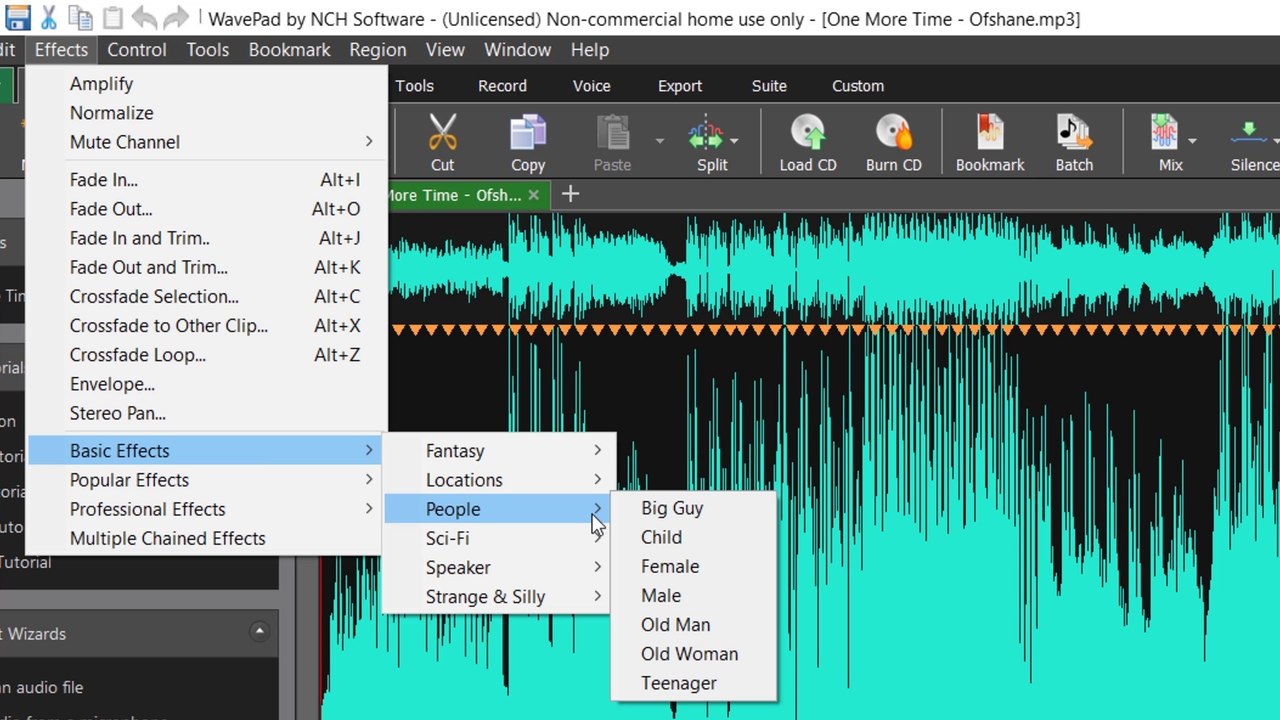
Task: Switch to the Export ribbon tab
Action: click(680, 86)
